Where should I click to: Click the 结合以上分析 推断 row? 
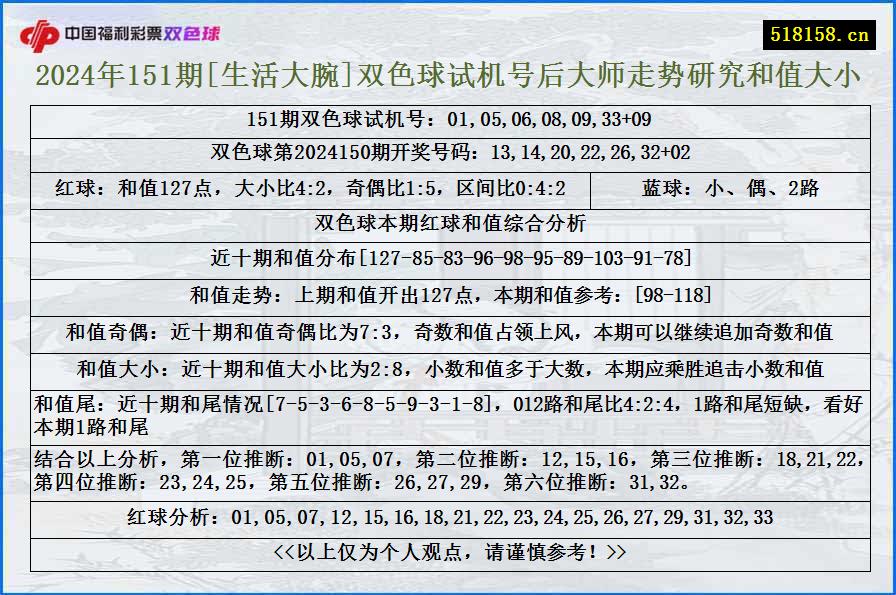point(447,472)
